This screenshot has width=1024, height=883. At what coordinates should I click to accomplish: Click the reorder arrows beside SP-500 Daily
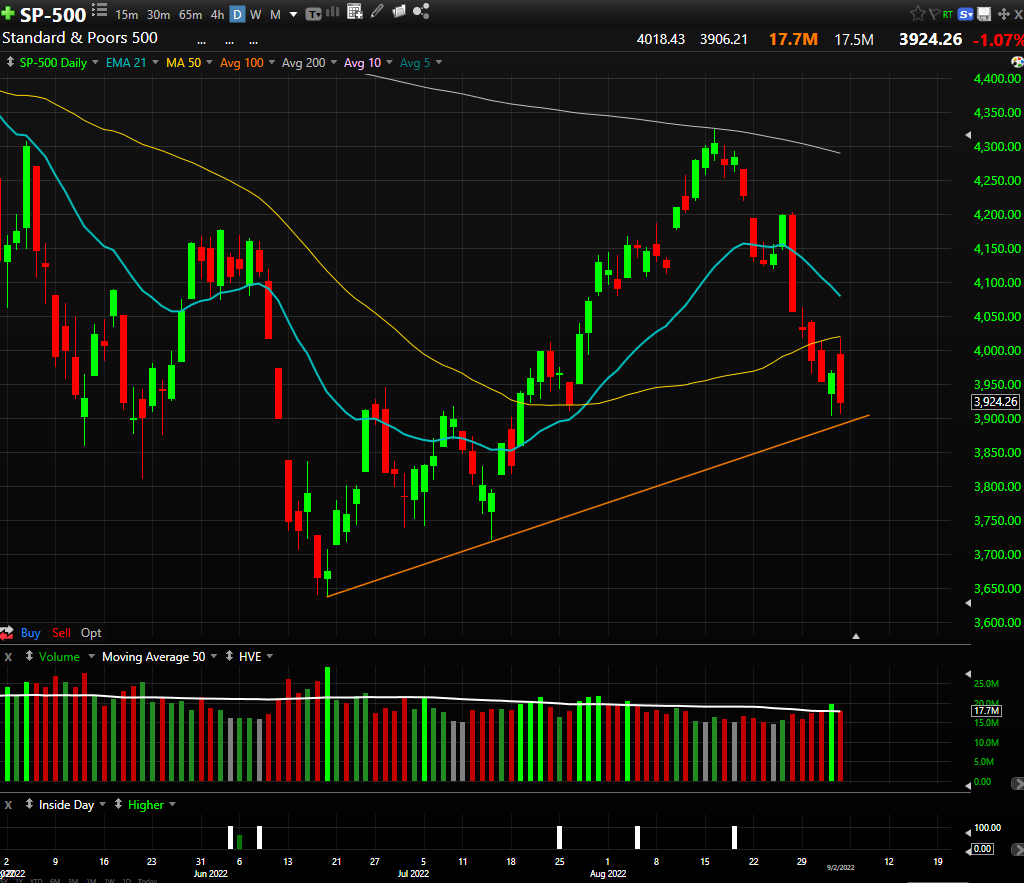(x=10, y=62)
